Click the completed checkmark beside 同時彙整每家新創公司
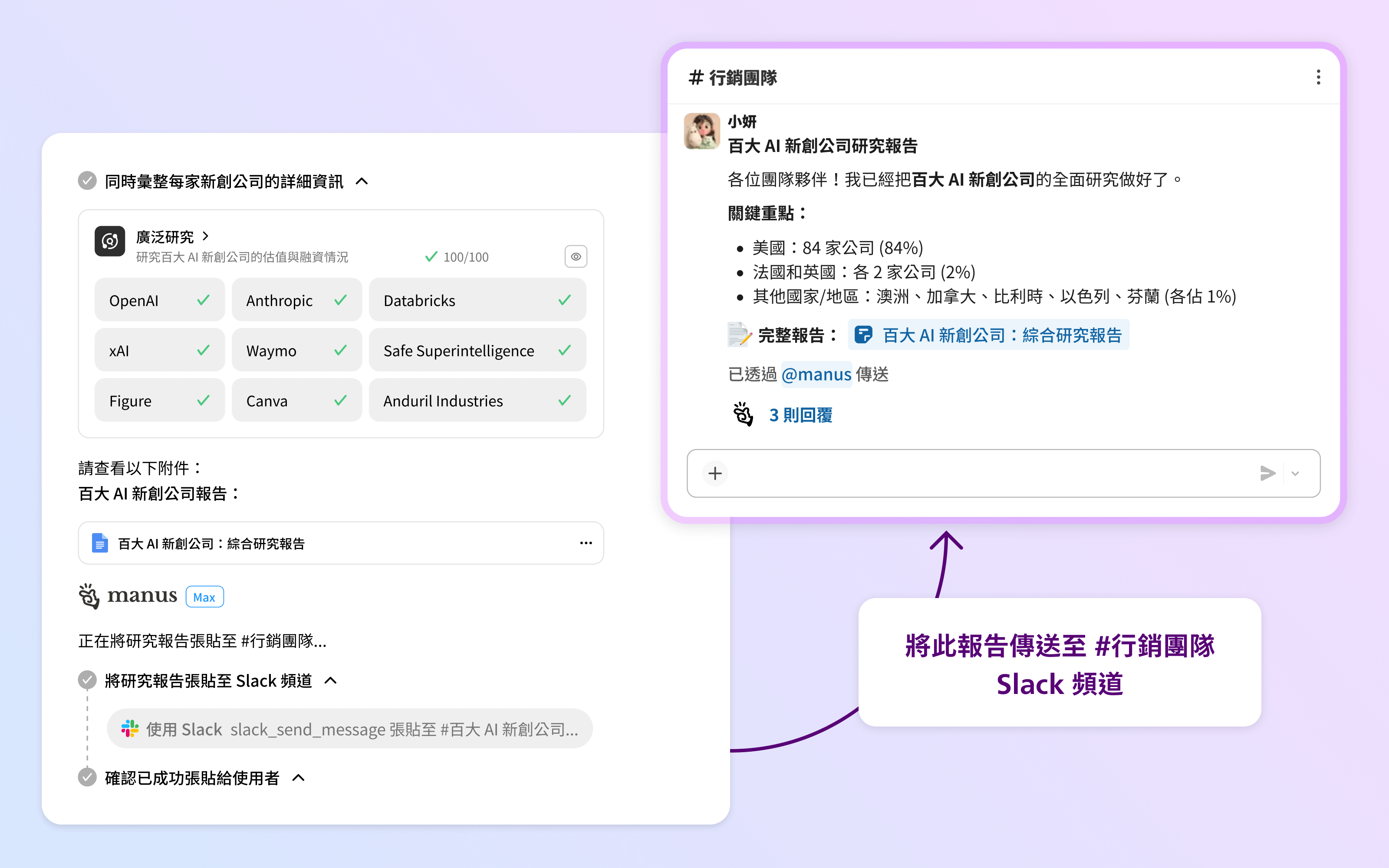Screen dimensions: 1389x868 [87, 181]
